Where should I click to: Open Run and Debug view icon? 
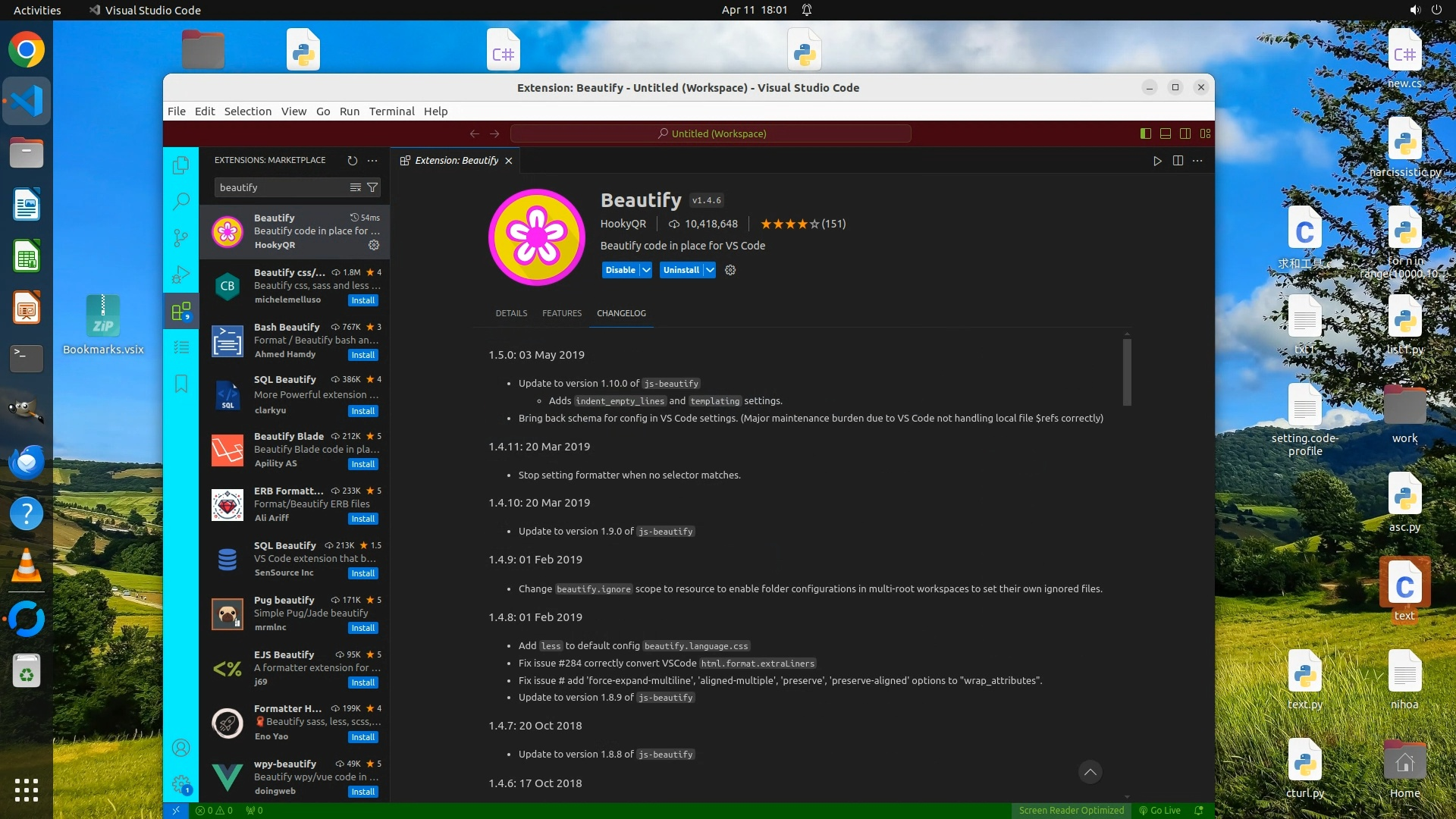(x=180, y=275)
